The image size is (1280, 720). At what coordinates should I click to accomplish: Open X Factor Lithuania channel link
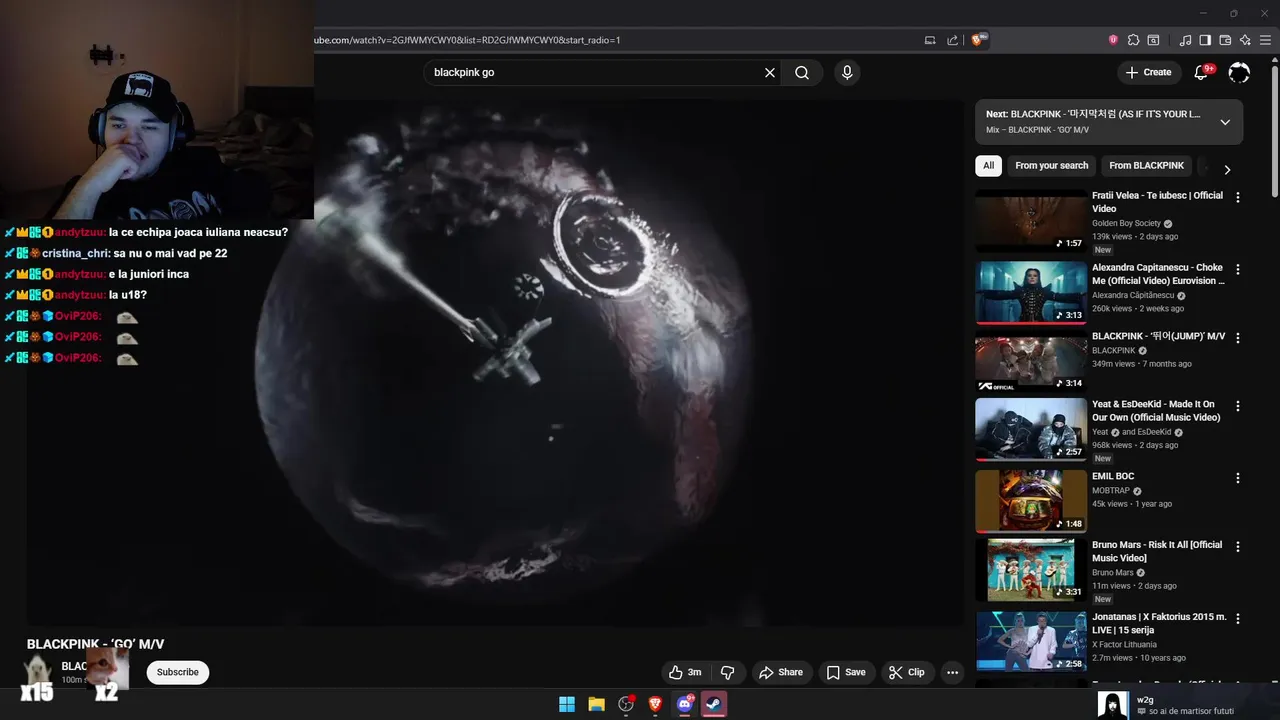(x=1124, y=645)
